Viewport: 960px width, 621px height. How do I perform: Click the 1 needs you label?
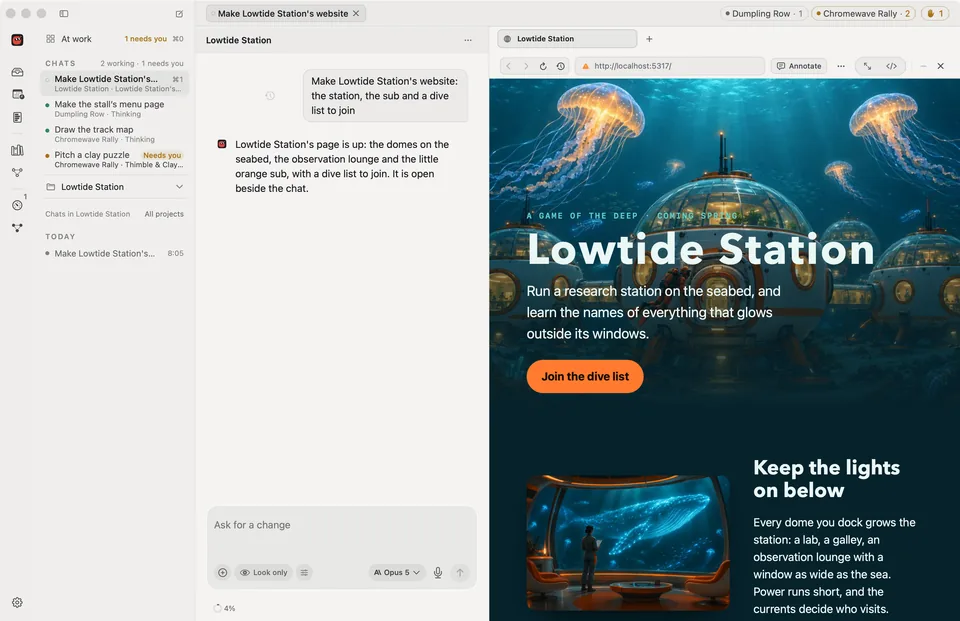tap(146, 39)
